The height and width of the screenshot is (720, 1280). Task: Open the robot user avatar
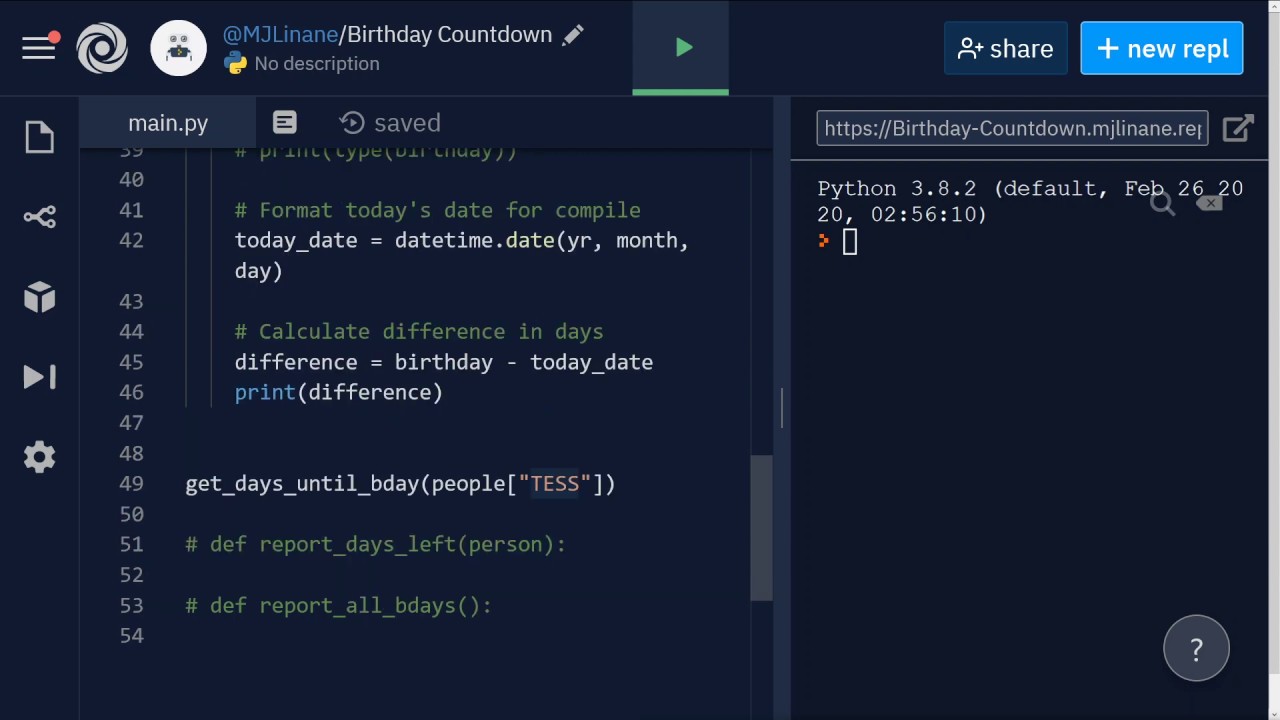click(178, 48)
